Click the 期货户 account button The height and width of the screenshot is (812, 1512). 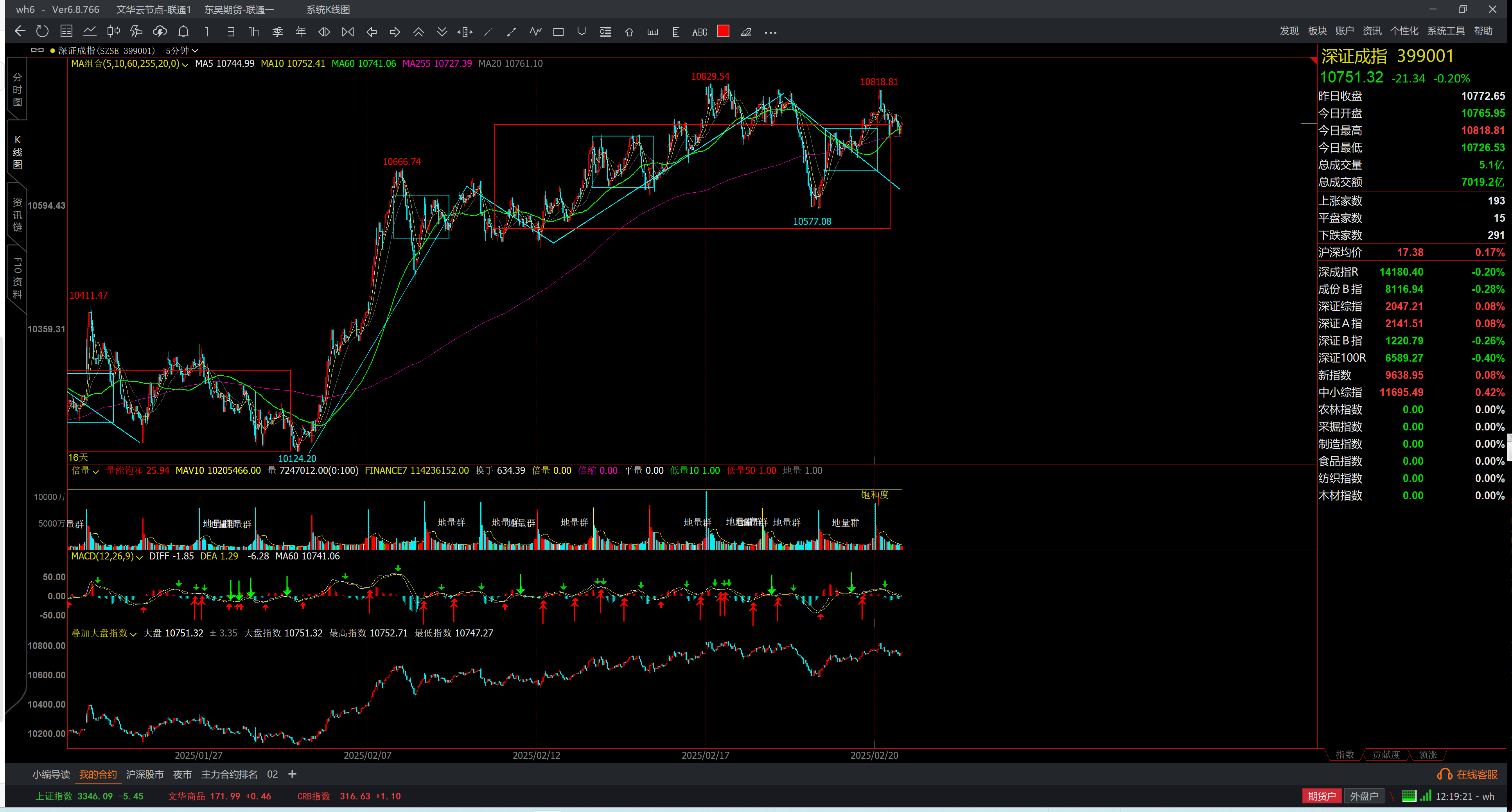click(x=1322, y=796)
